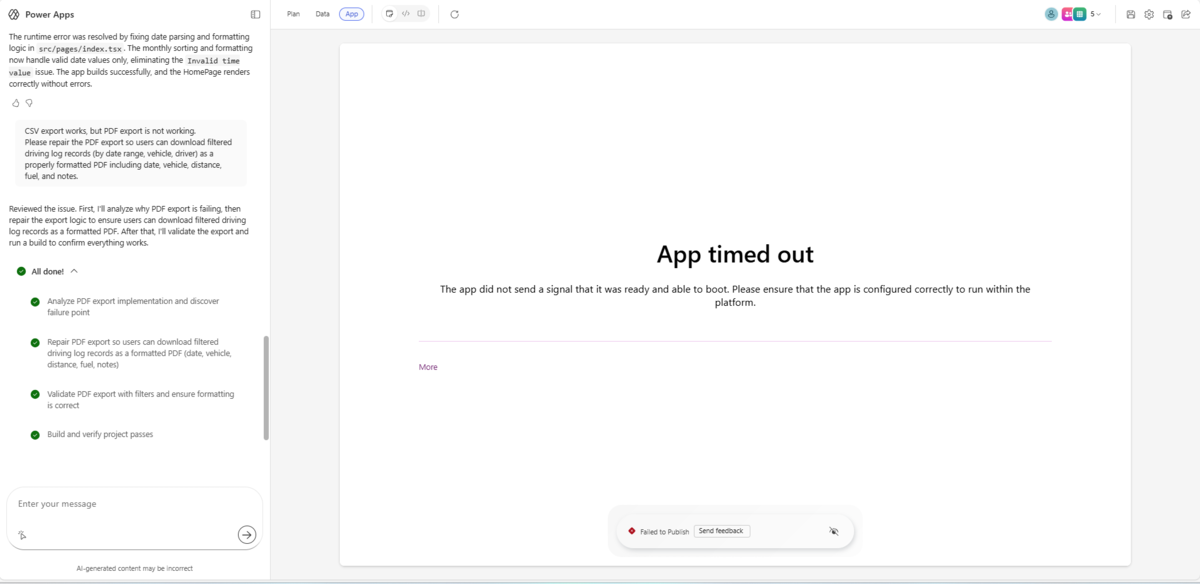Click the save icon in toolbar
Screen dimensions: 1200x584
(x=1130, y=15)
